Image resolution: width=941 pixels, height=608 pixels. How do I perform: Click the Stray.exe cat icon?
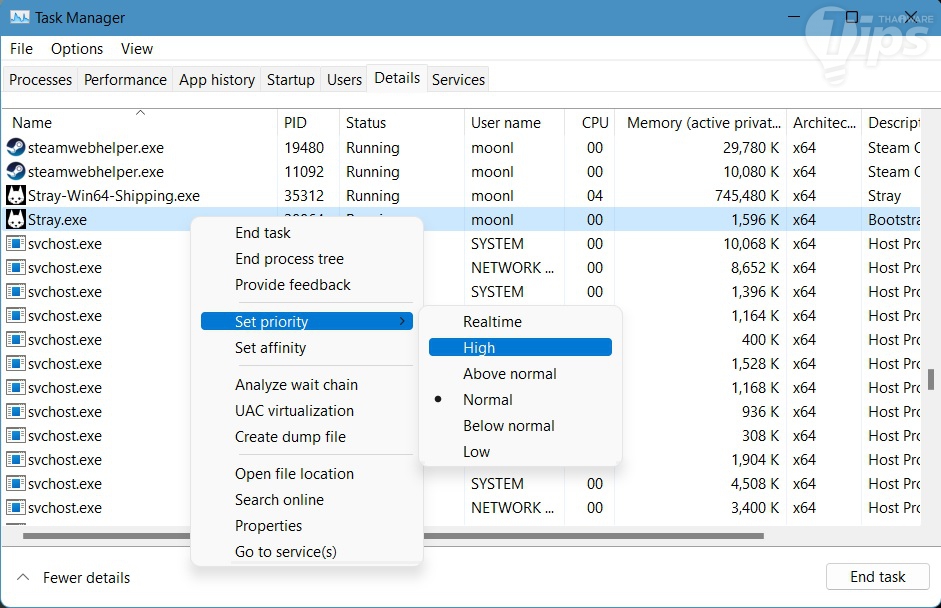[x=16, y=220]
